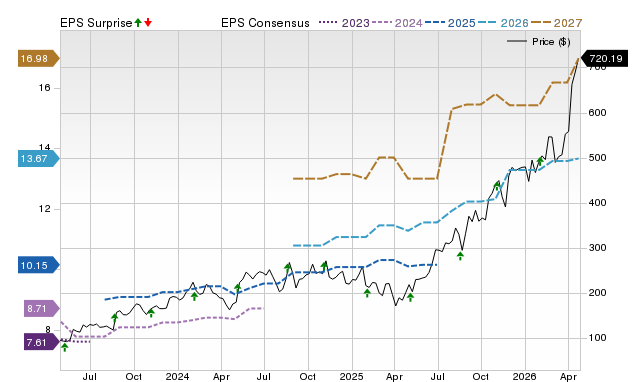The image size is (640, 382).
Task: Click the 500 price axis label
Action: click(597, 158)
